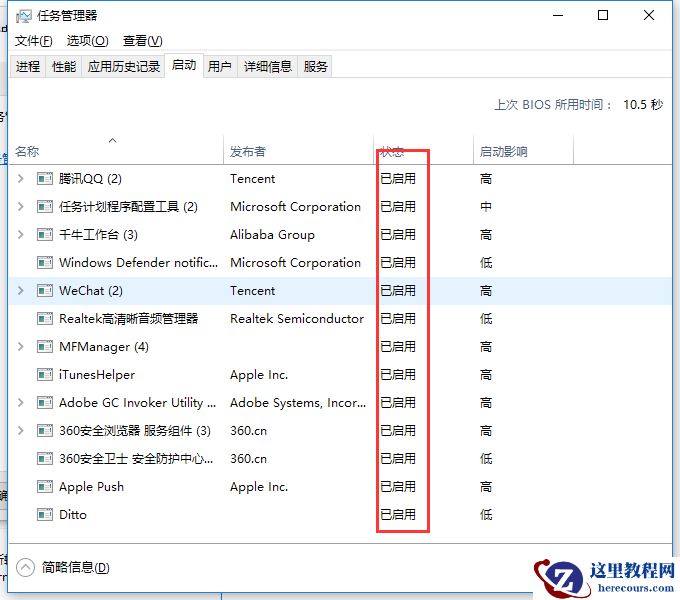The height and width of the screenshot is (600, 680).
Task: Click the 低 impact value for Windows Defender
Action: 486,263
